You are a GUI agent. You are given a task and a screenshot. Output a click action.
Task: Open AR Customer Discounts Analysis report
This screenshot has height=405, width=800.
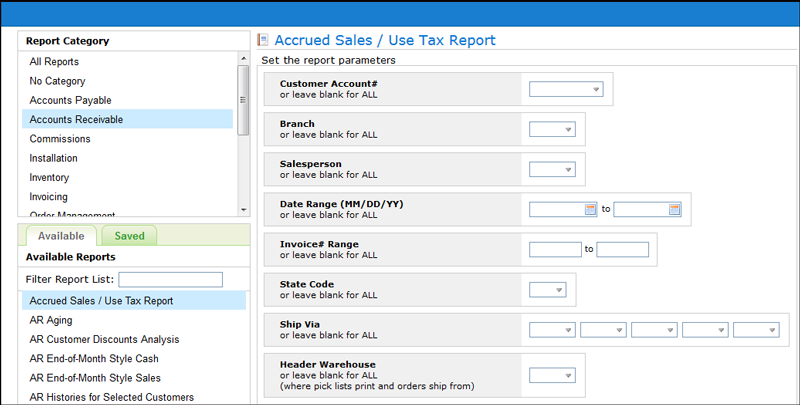(x=104, y=339)
